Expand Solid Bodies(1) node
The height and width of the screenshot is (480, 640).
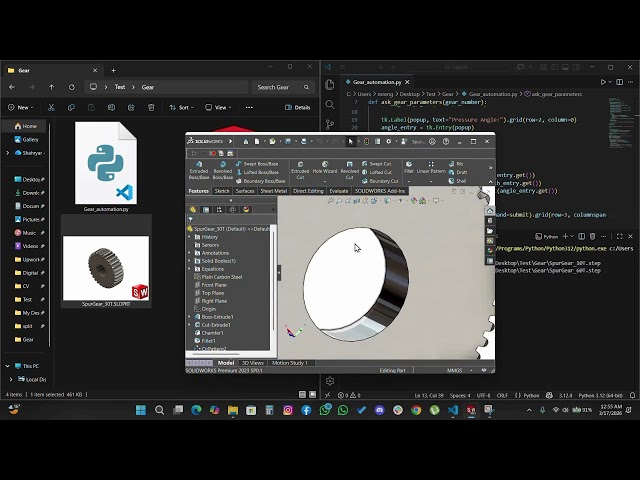(189, 261)
